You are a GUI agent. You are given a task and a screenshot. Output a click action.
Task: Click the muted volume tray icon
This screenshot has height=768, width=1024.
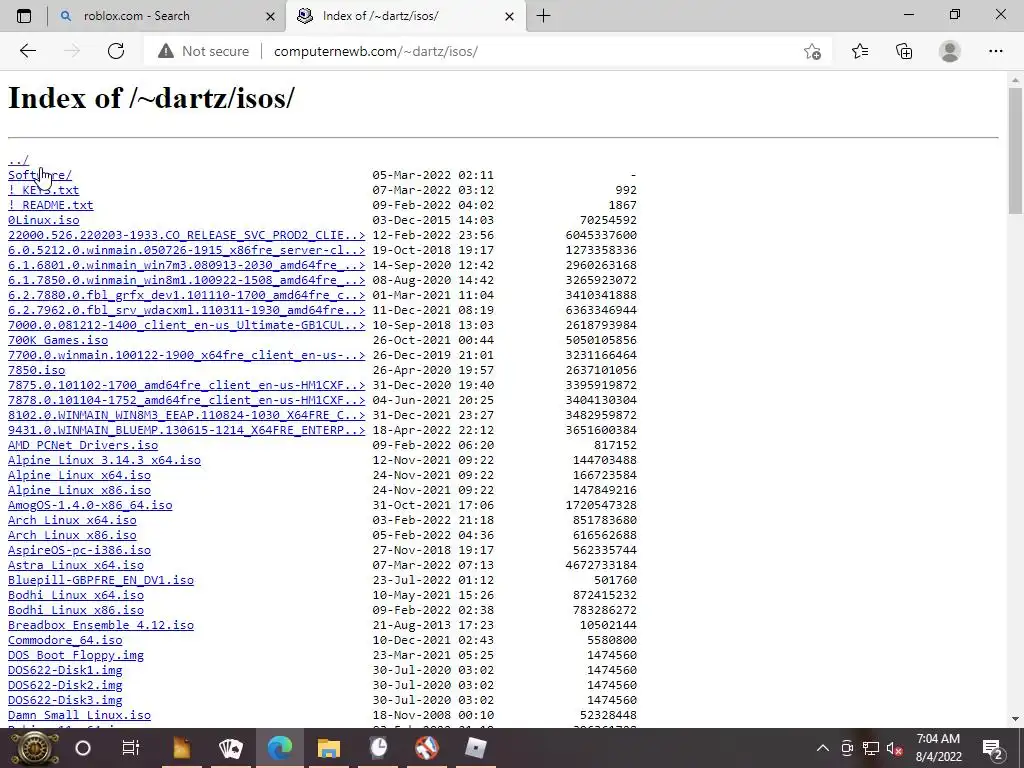(x=895, y=748)
